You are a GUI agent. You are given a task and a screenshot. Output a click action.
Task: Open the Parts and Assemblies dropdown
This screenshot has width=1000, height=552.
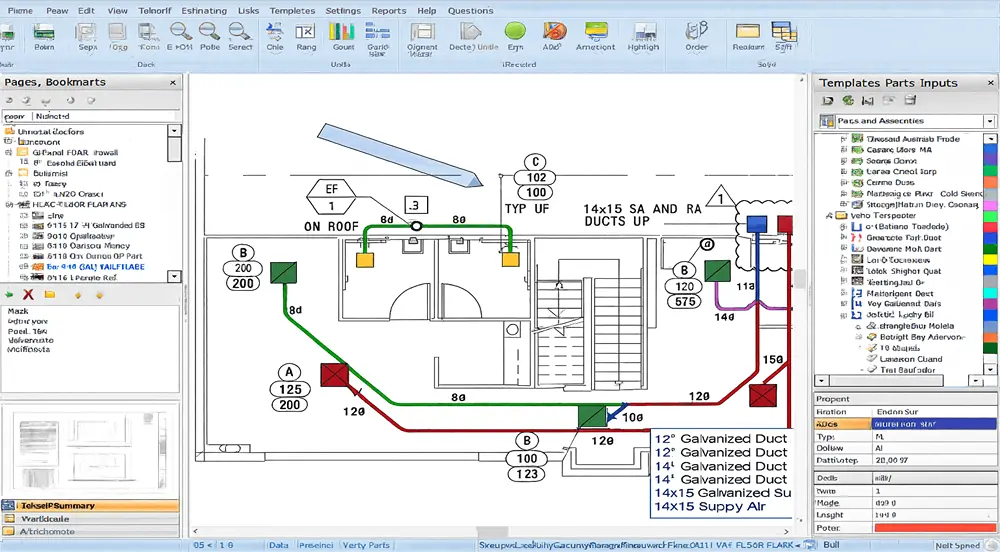989,121
